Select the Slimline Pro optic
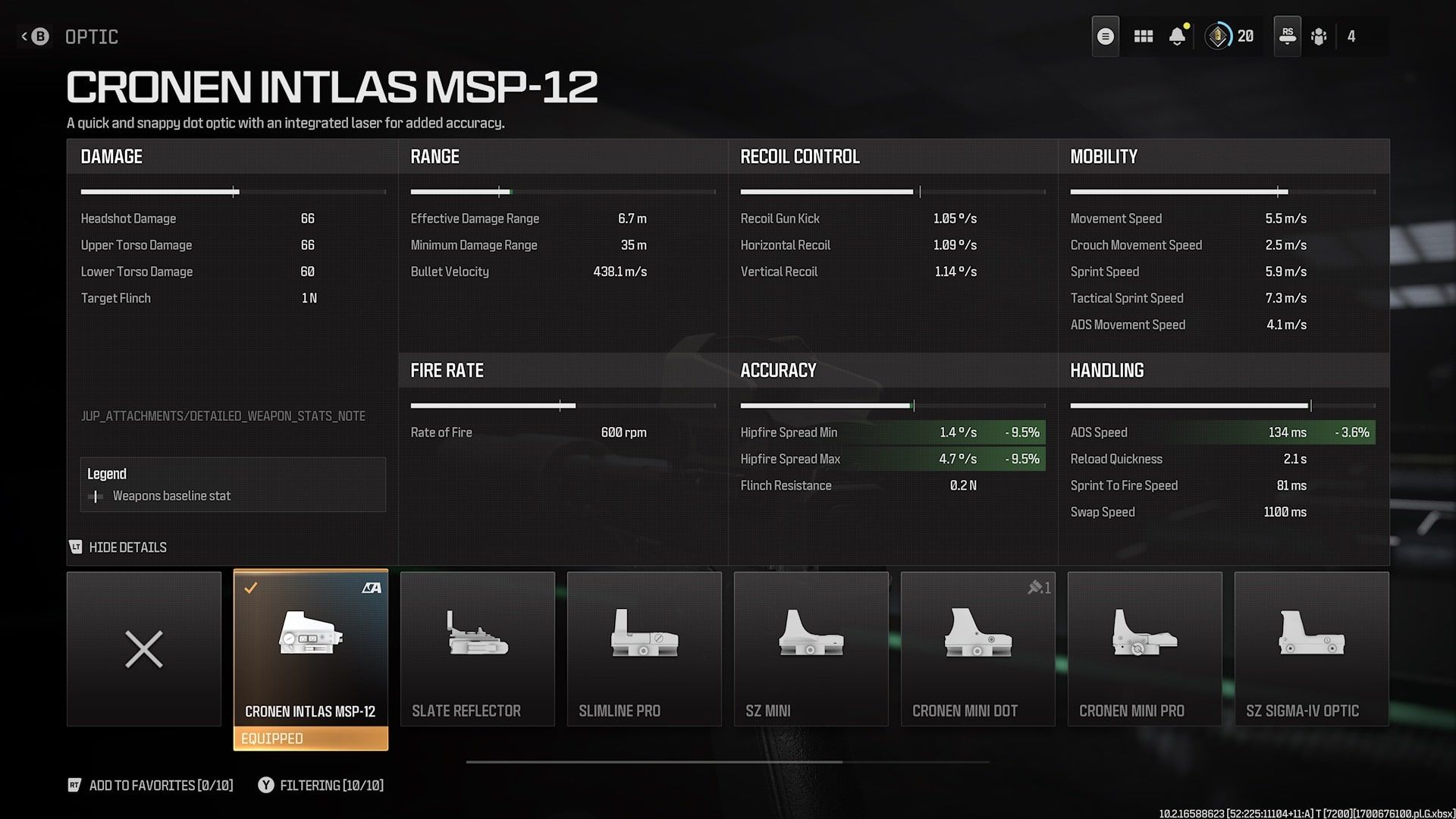The width and height of the screenshot is (1456, 819). pos(645,649)
